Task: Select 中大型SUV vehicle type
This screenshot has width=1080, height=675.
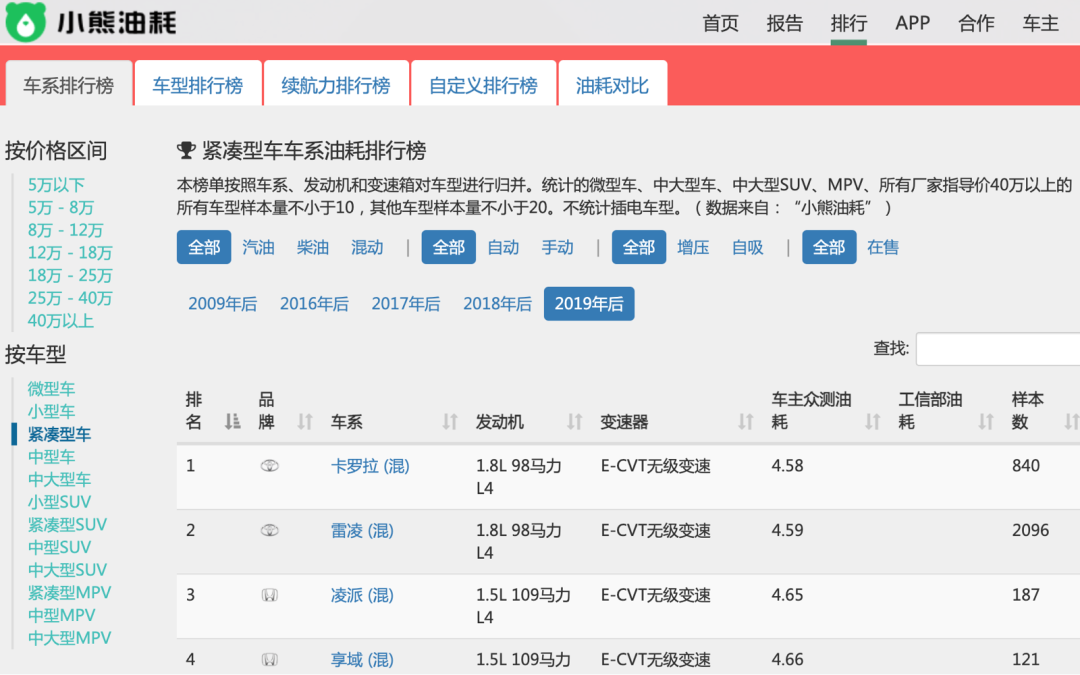Action: pyautogui.click(x=68, y=570)
